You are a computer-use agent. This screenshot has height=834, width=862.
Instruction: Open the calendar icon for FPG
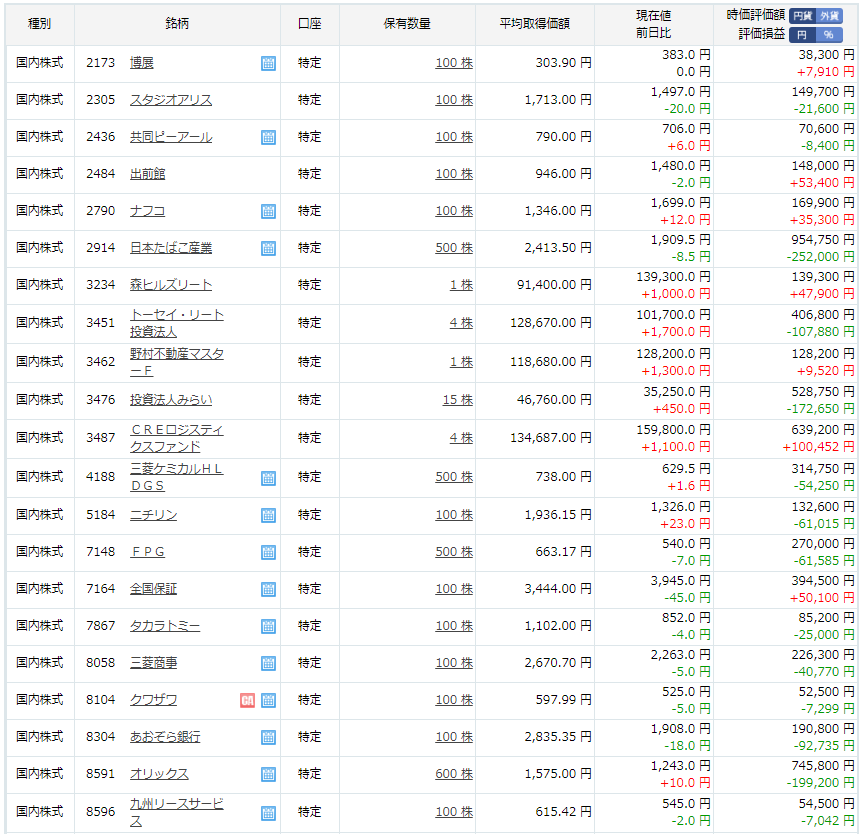tap(268, 552)
